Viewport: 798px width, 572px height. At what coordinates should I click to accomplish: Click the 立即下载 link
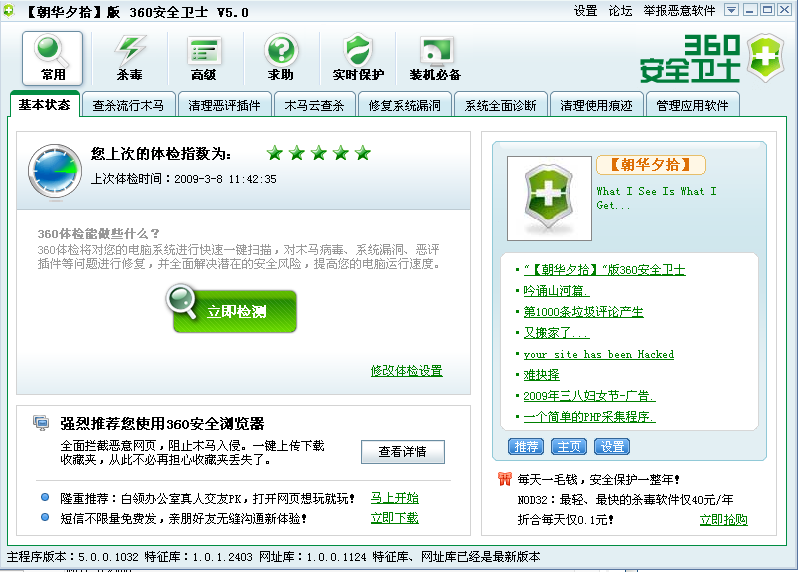[x=394, y=518]
